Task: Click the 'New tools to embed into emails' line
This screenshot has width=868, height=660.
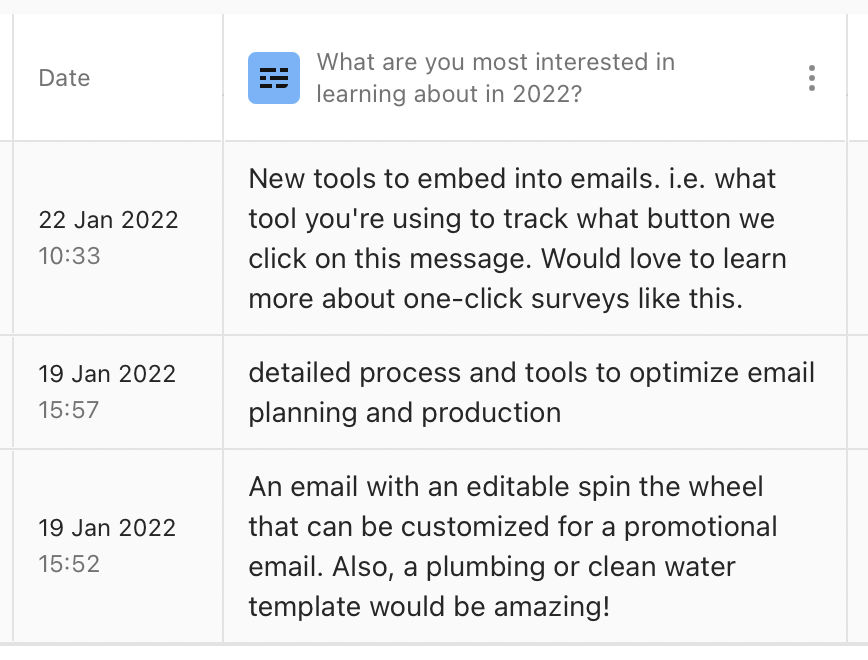Action: tap(512, 178)
